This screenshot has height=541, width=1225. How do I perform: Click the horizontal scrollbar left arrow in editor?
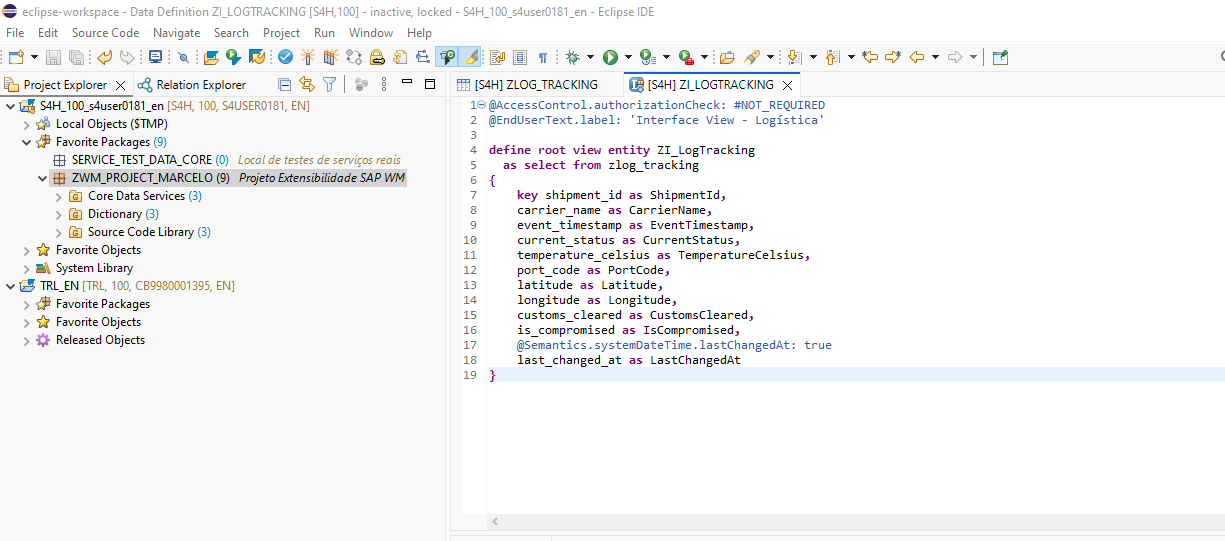(495, 522)
